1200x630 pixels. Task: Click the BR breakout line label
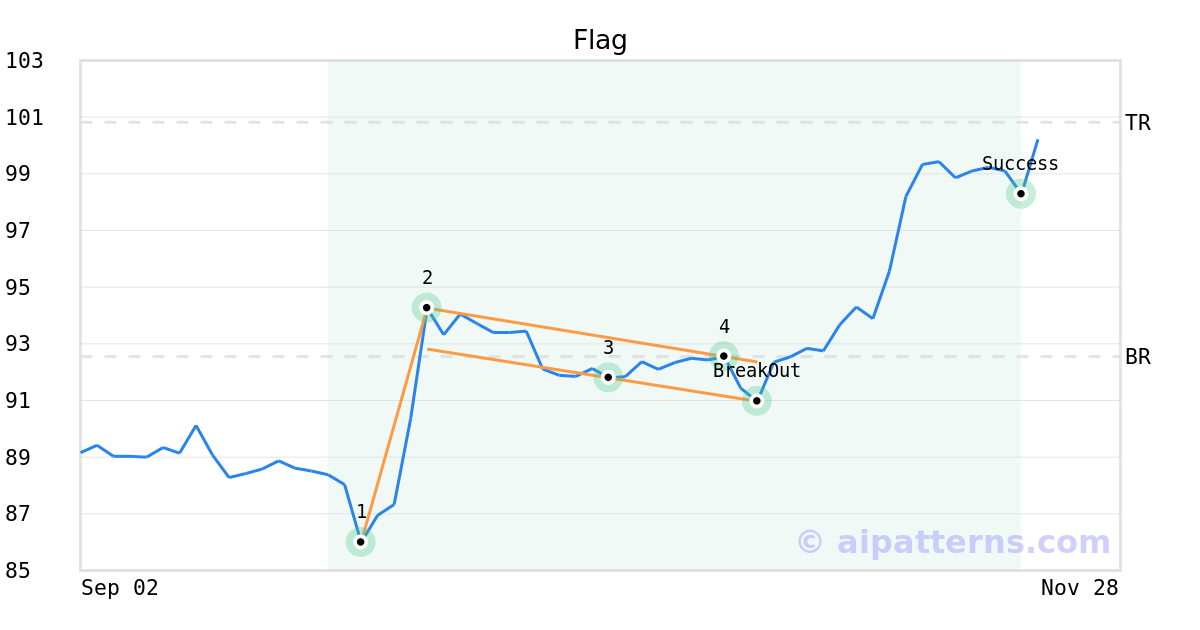click(1138, 357)
